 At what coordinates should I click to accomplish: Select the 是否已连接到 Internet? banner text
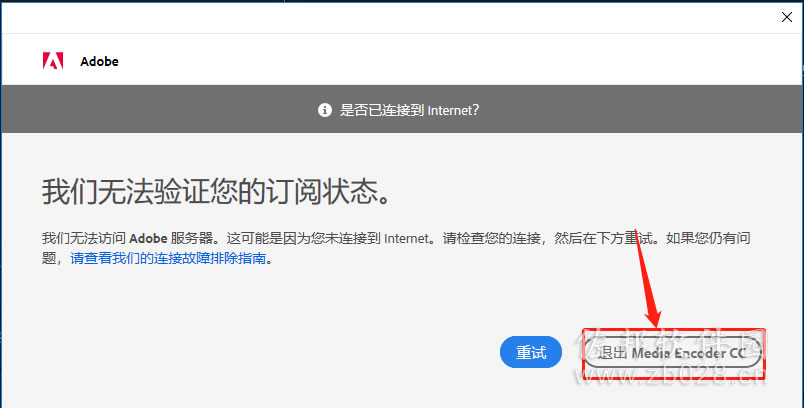409,110
